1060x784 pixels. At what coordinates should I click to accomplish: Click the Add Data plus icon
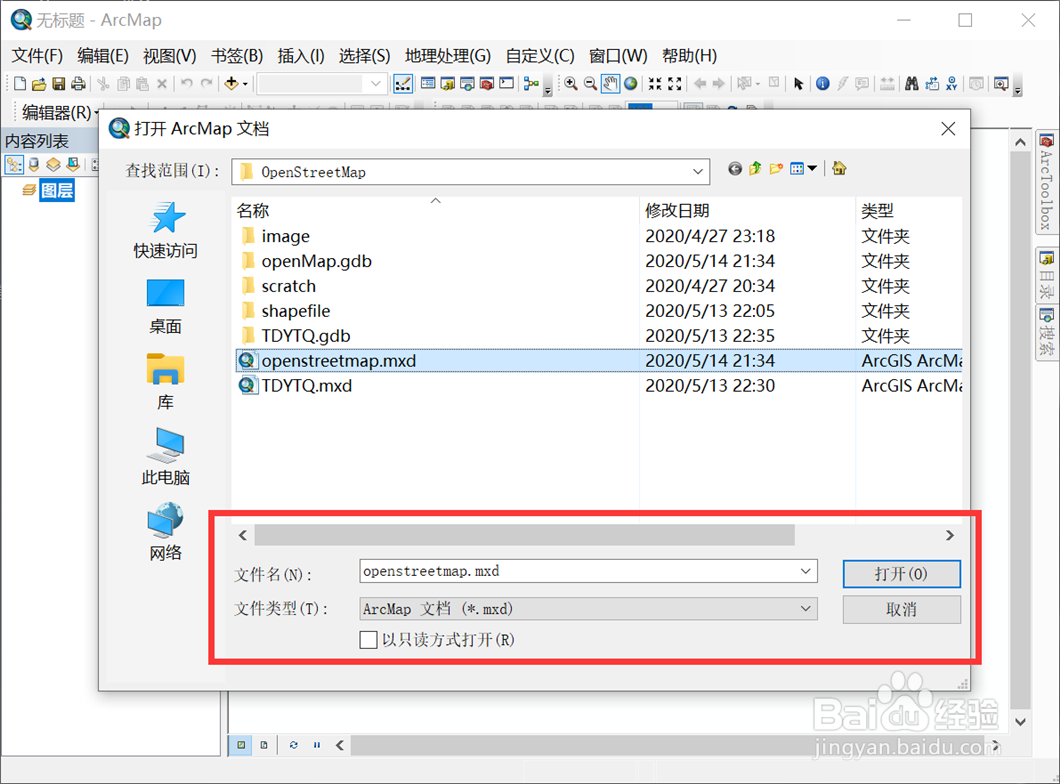point(231,83)
